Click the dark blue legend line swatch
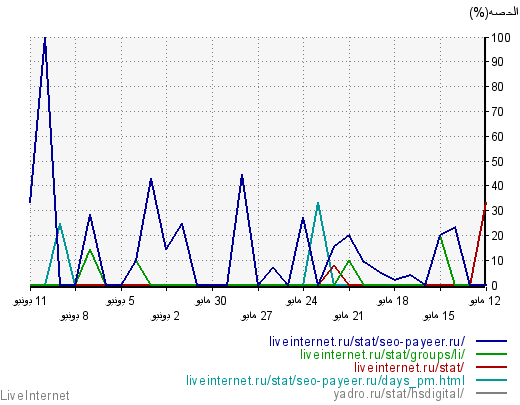 click(491, 341)
